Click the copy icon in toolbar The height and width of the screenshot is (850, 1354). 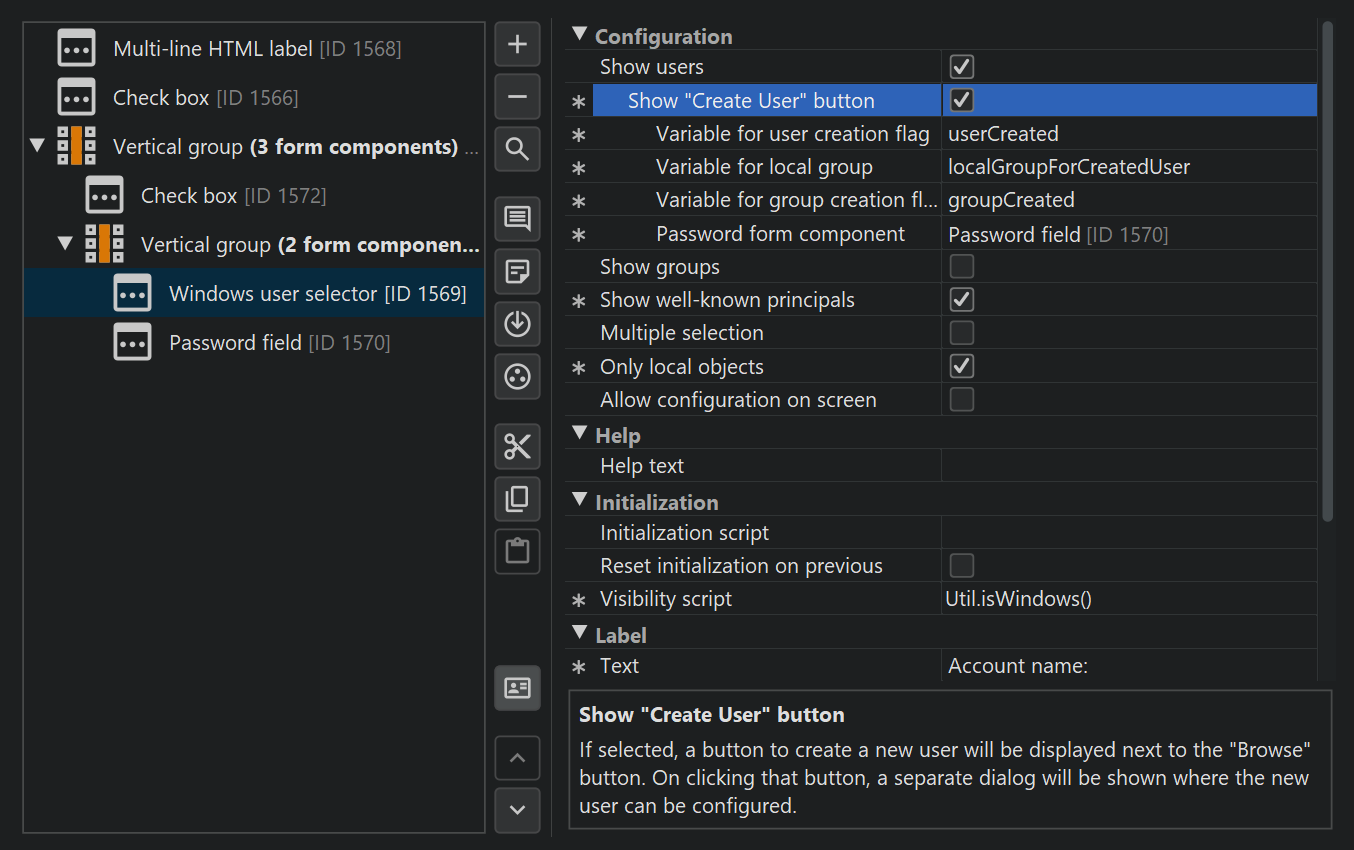pyautogui.click(x=517, y=498)
